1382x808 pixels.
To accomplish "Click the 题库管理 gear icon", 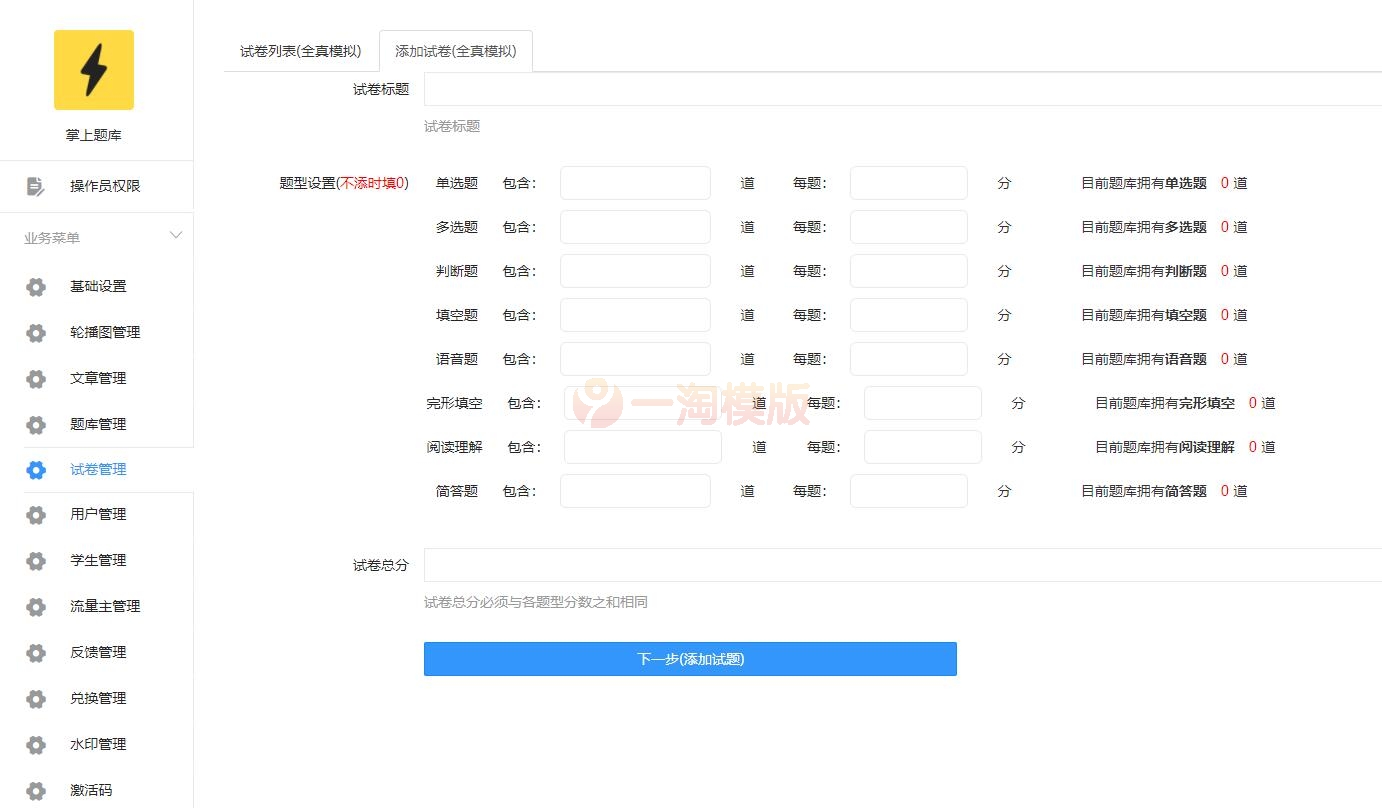I will [36, 424].
